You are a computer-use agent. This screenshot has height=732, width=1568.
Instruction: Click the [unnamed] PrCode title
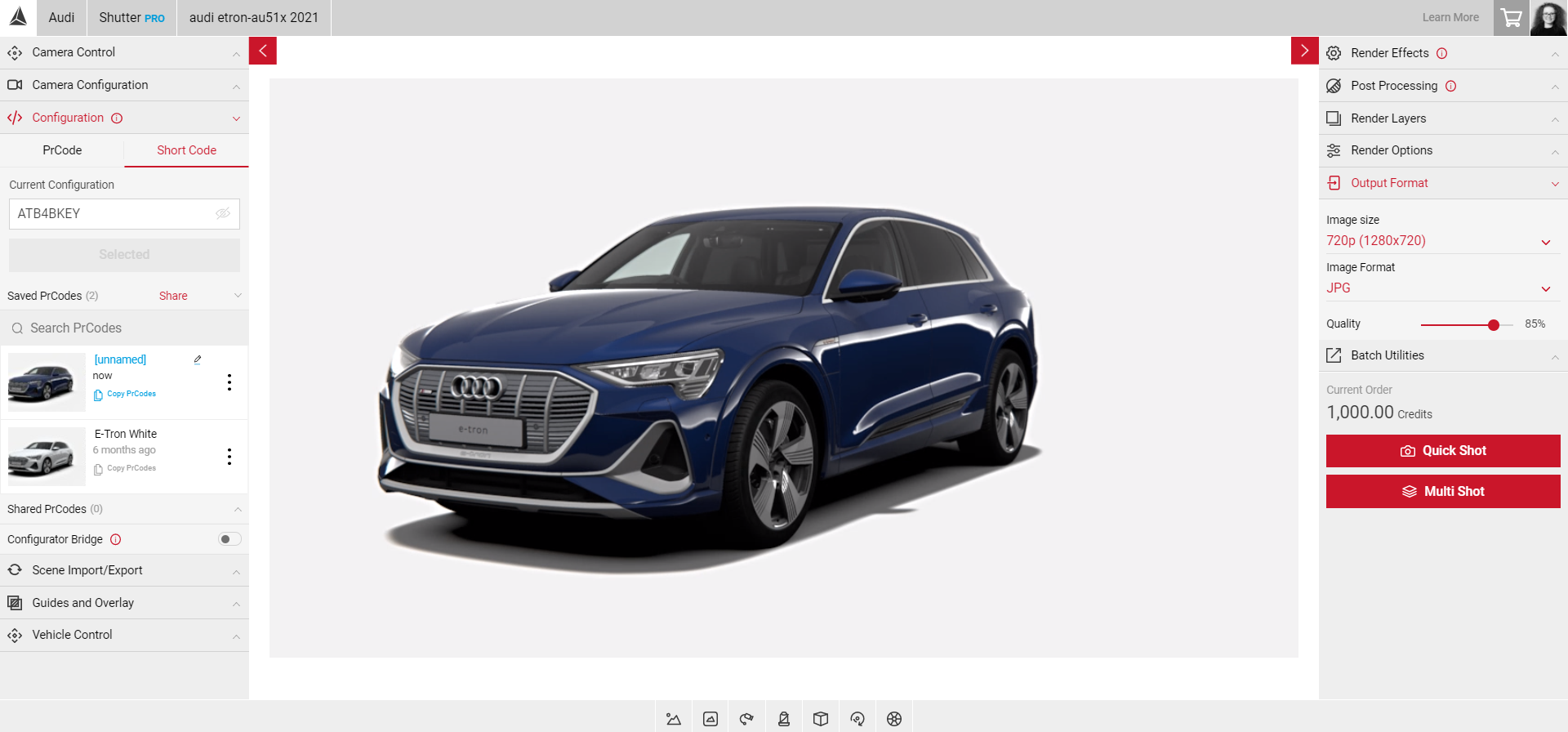120,359
